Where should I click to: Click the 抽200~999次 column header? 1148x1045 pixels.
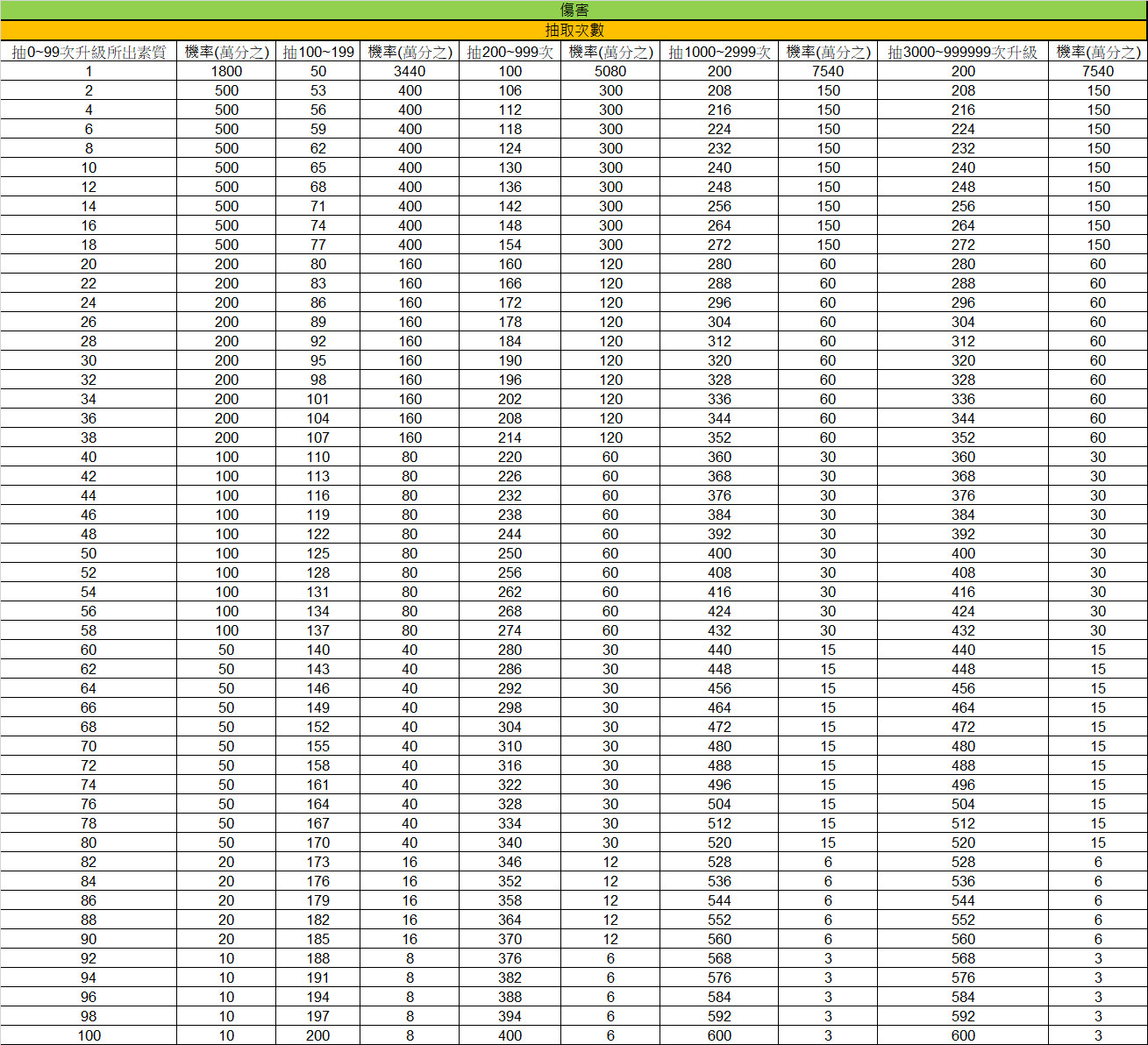(510, 52)
